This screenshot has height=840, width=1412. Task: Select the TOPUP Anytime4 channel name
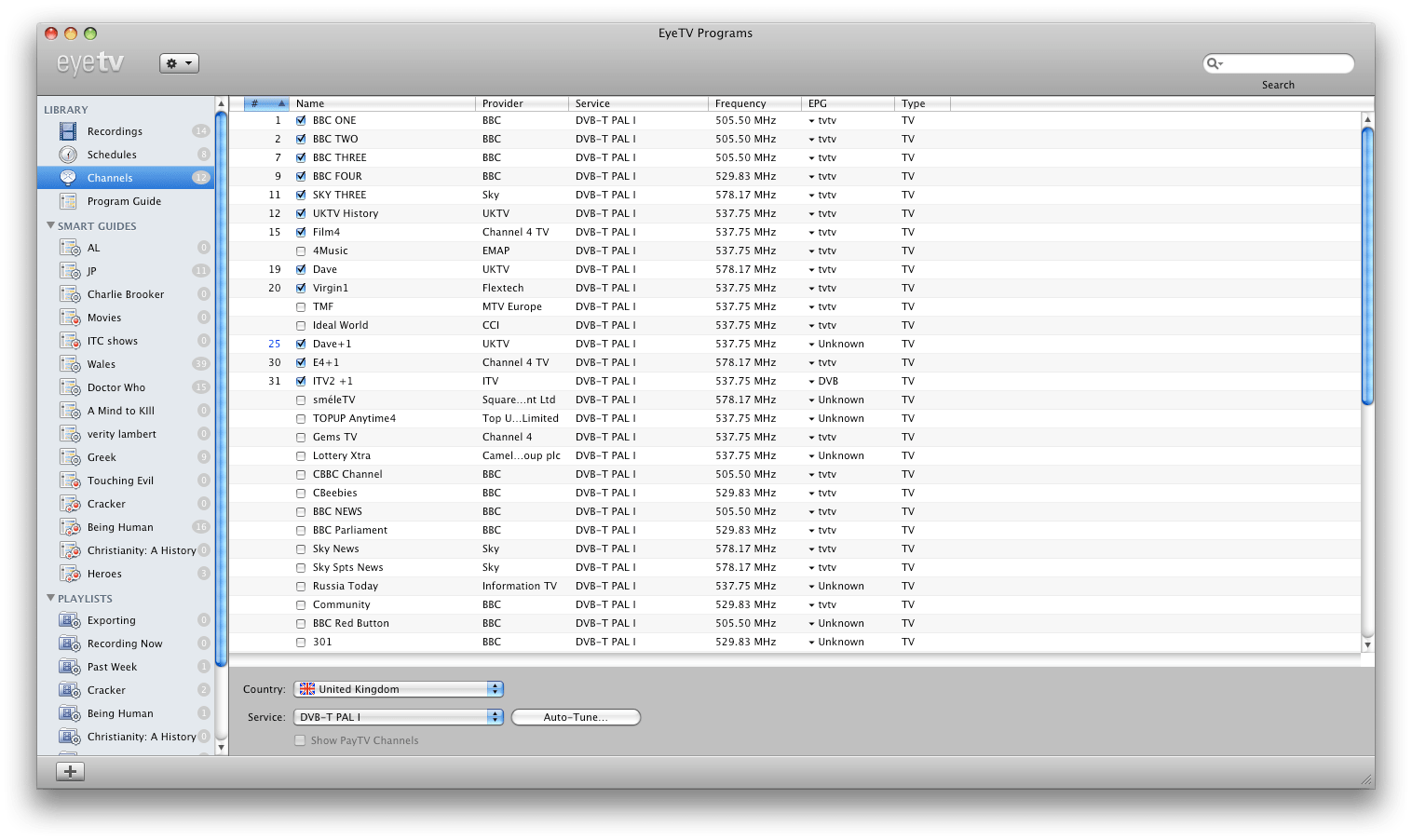pyautogui.click(x=354, y=418)
